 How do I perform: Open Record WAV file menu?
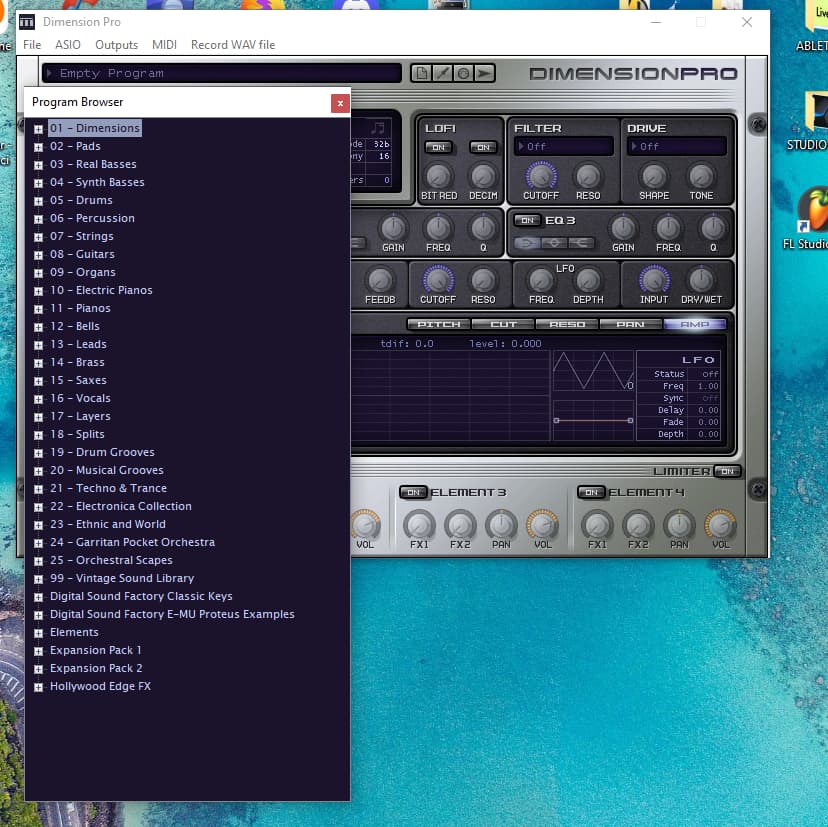click(x=233, y=45)
